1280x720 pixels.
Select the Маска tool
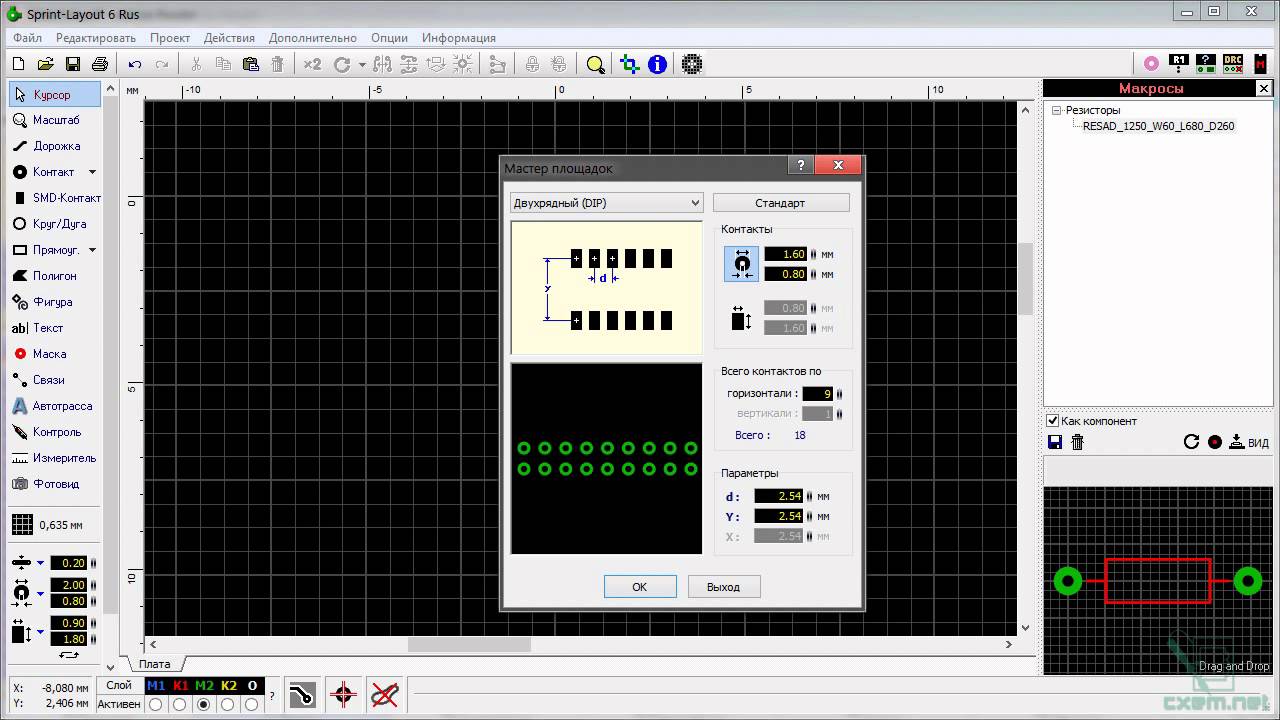(x=55, y=354)
